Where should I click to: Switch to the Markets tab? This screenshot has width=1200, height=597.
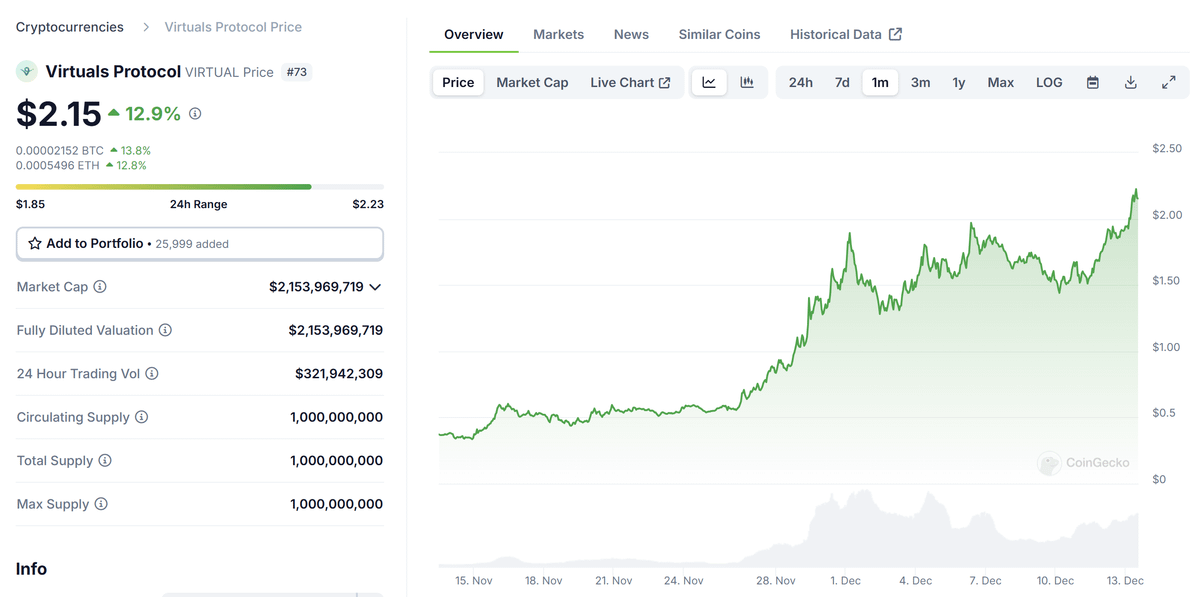click(x=558, y=33)
